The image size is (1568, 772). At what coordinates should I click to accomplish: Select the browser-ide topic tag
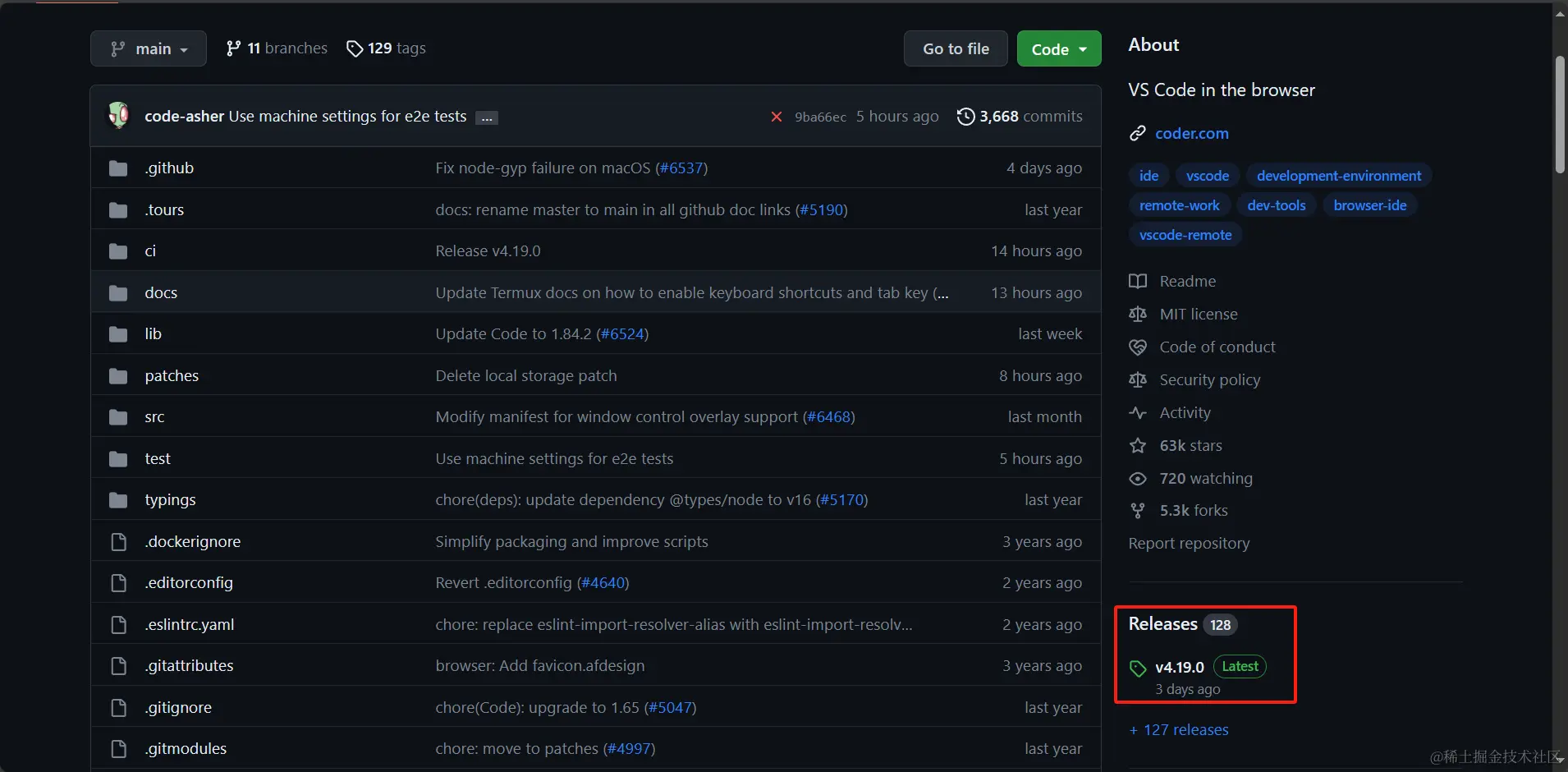click(x=1370, y=205)
